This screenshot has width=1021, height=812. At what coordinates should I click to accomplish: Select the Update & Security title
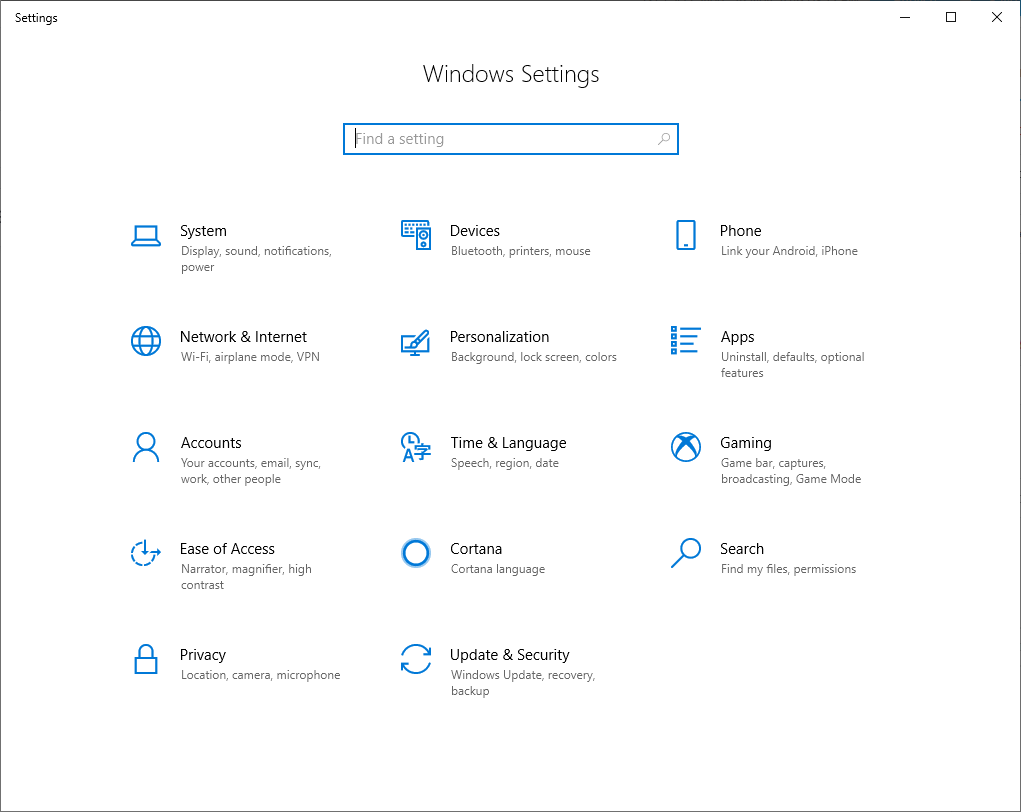(509, 655)
